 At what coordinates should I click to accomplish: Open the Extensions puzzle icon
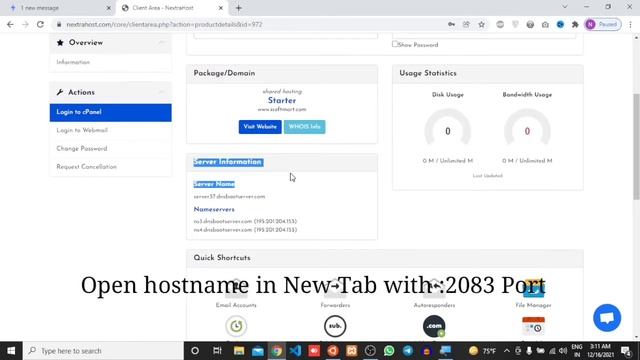point(575,24)
